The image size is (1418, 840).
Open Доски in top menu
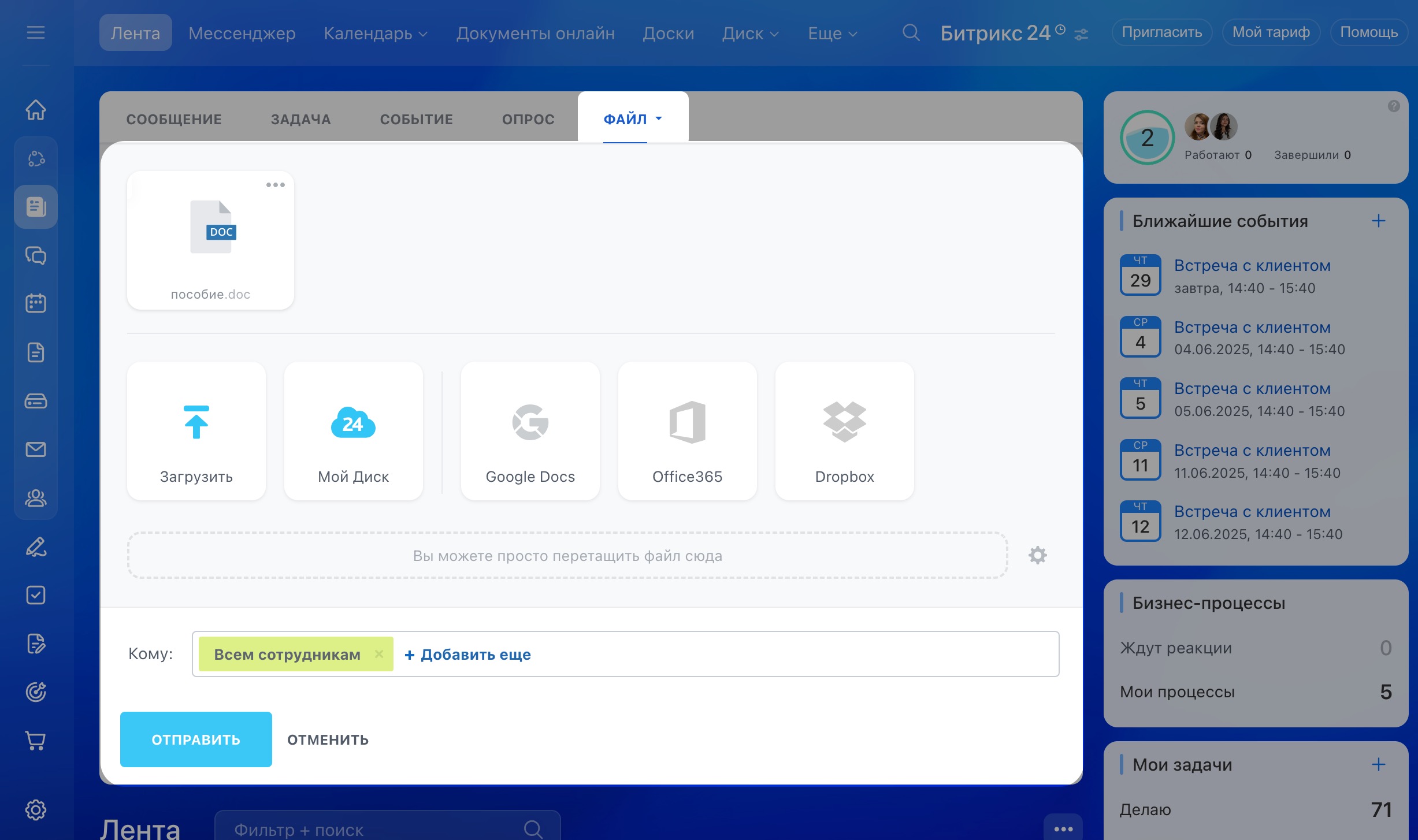pos(669,33)
